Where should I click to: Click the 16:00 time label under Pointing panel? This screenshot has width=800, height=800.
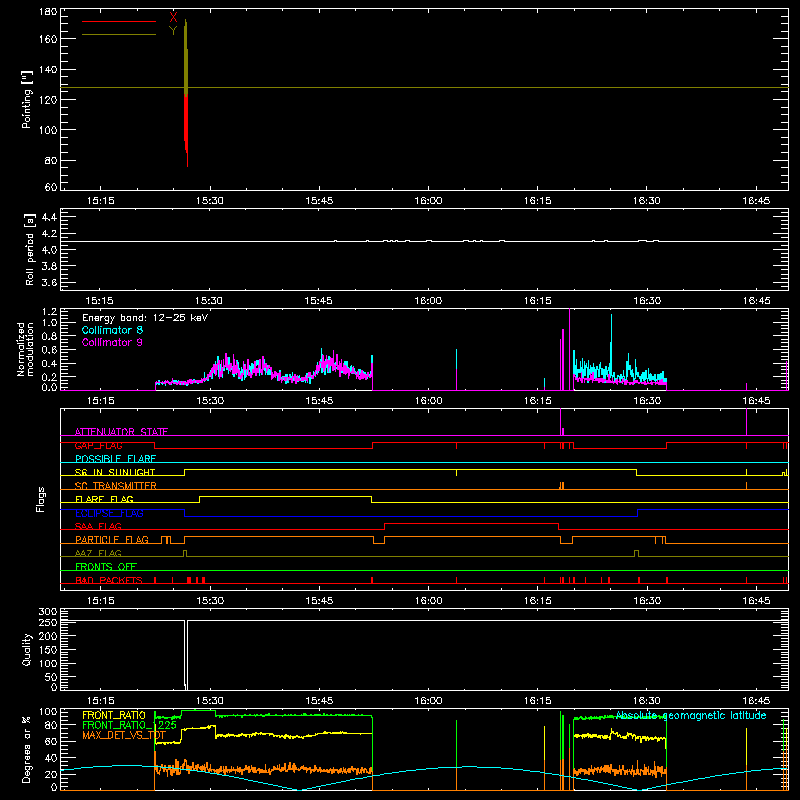point(428,201)
